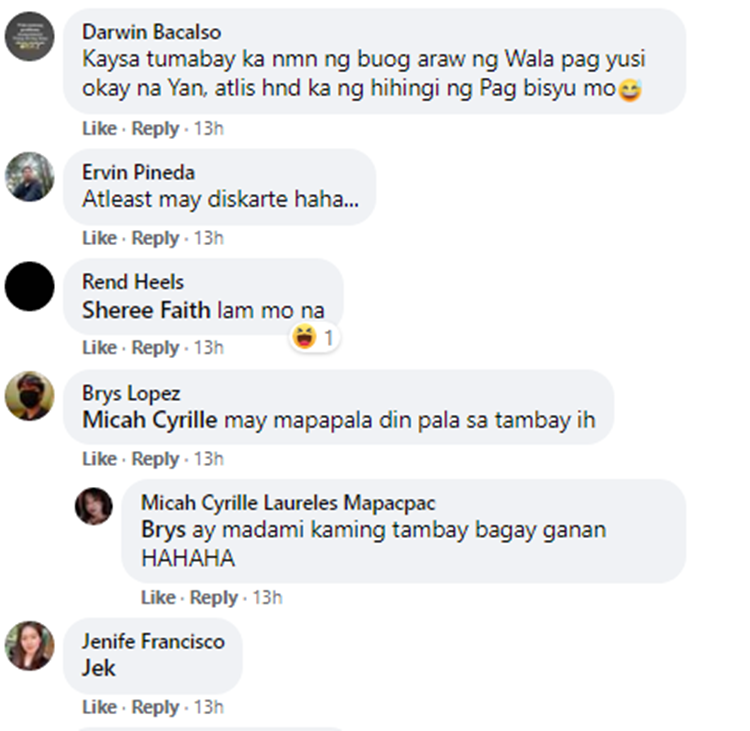
Task: View the laughing reaction on Rend Heels' comment
Action: point(314,337)
